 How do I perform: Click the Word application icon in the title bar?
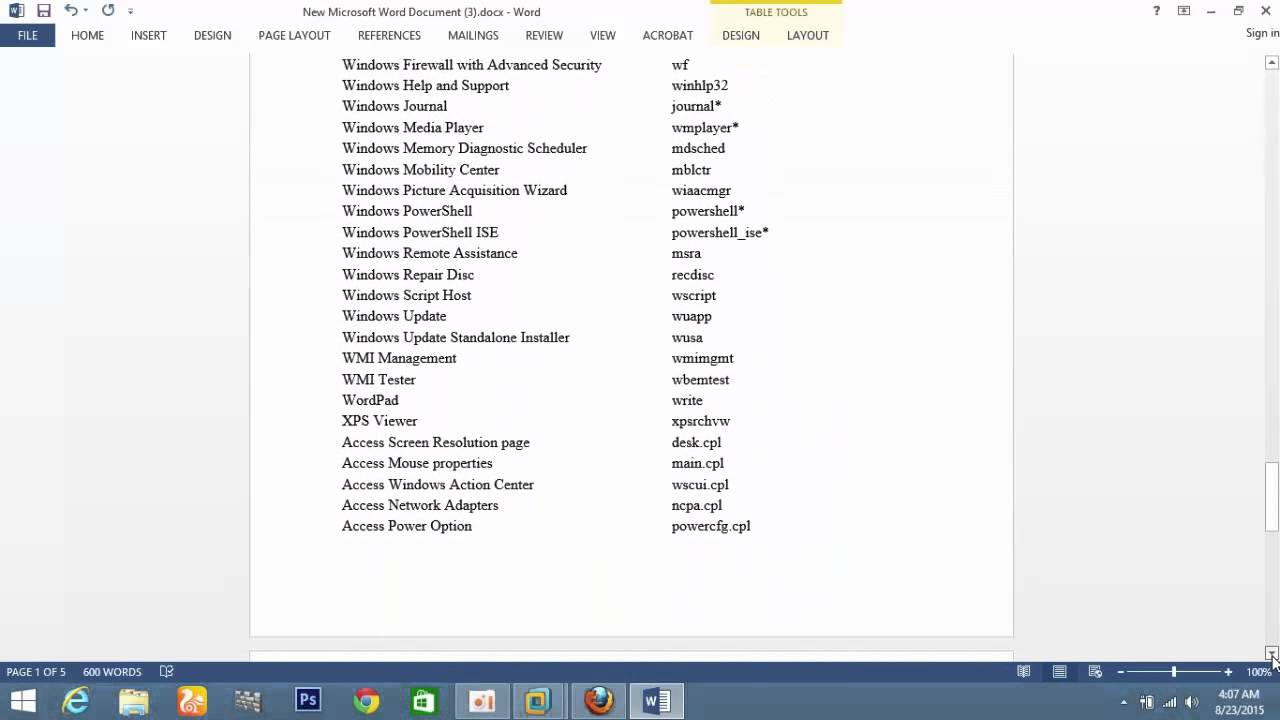coord(16,11)
